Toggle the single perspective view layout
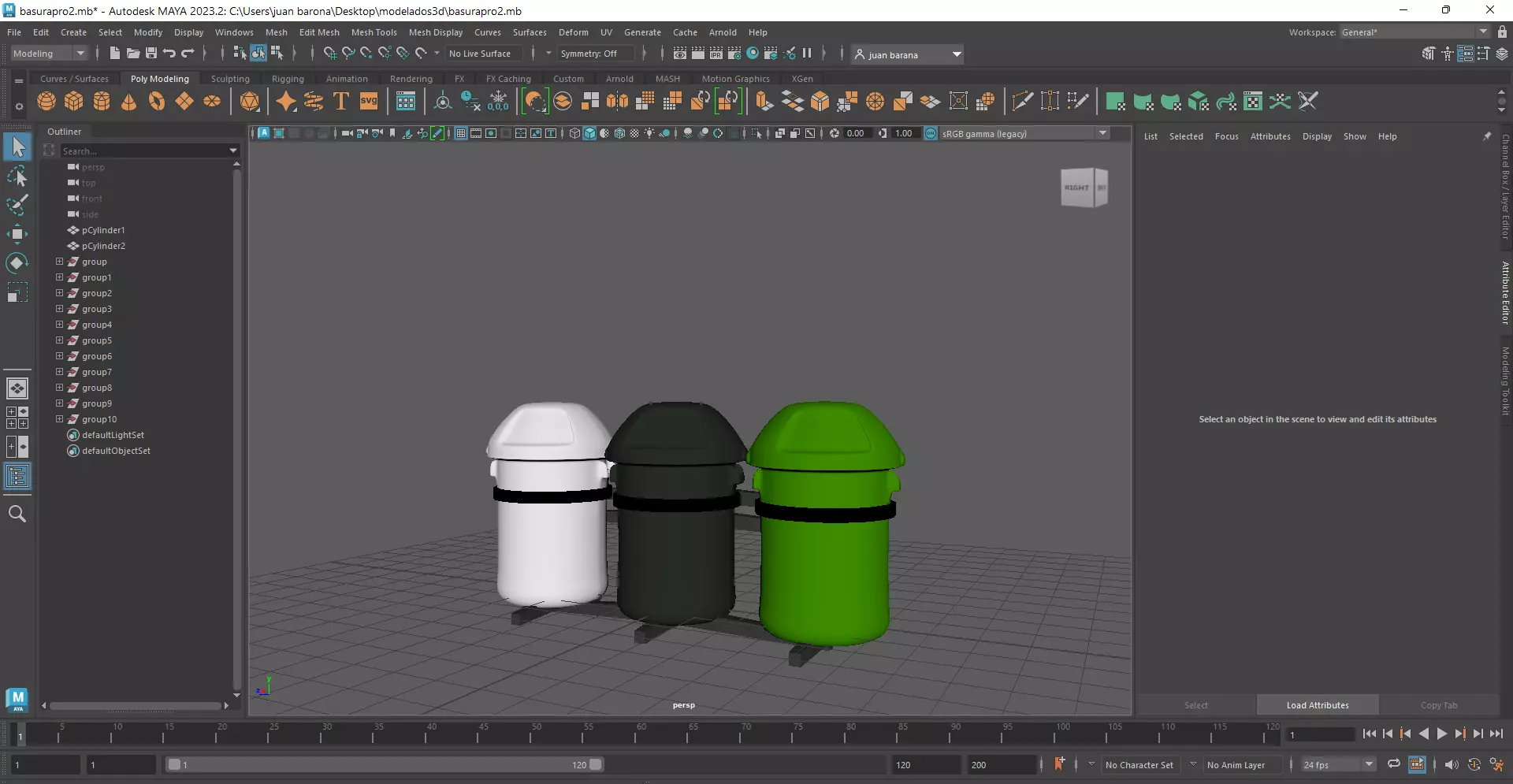The image size is (1513, 784). [x=17, y=388]
